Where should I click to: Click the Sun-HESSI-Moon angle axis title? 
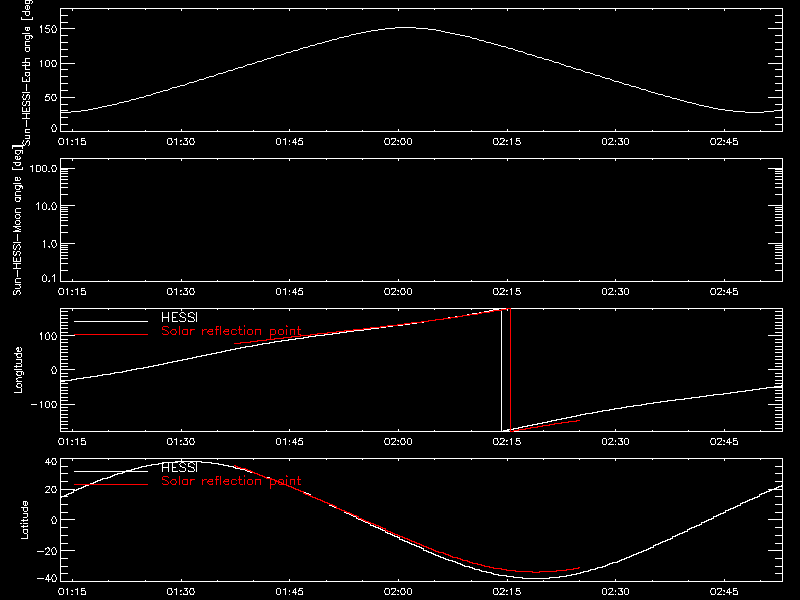point(17,220)
